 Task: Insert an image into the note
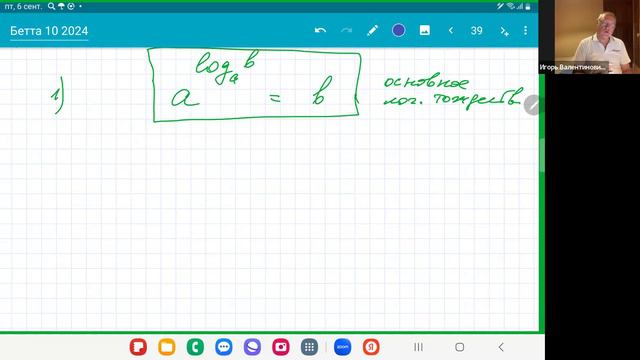[x=424, y=31]
